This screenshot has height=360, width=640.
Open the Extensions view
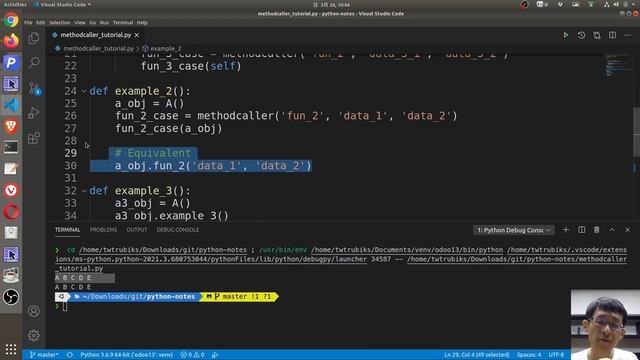pos(34,138)
